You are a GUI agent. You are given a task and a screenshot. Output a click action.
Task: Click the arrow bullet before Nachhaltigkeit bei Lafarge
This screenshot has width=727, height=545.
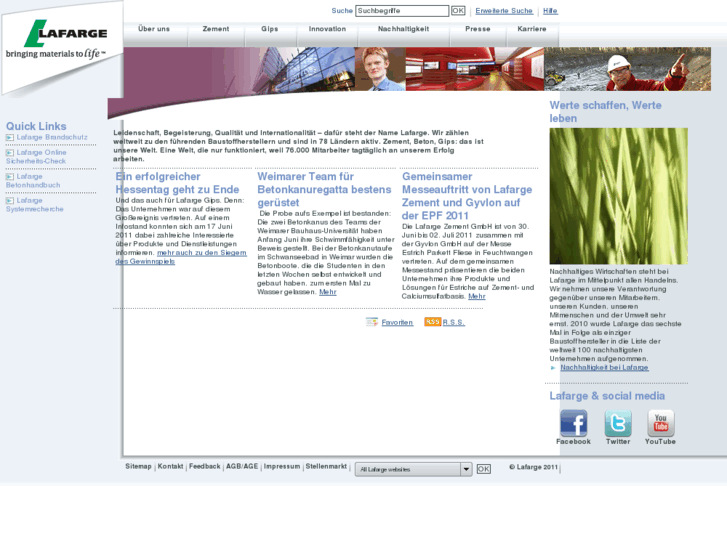coord(553,368)
